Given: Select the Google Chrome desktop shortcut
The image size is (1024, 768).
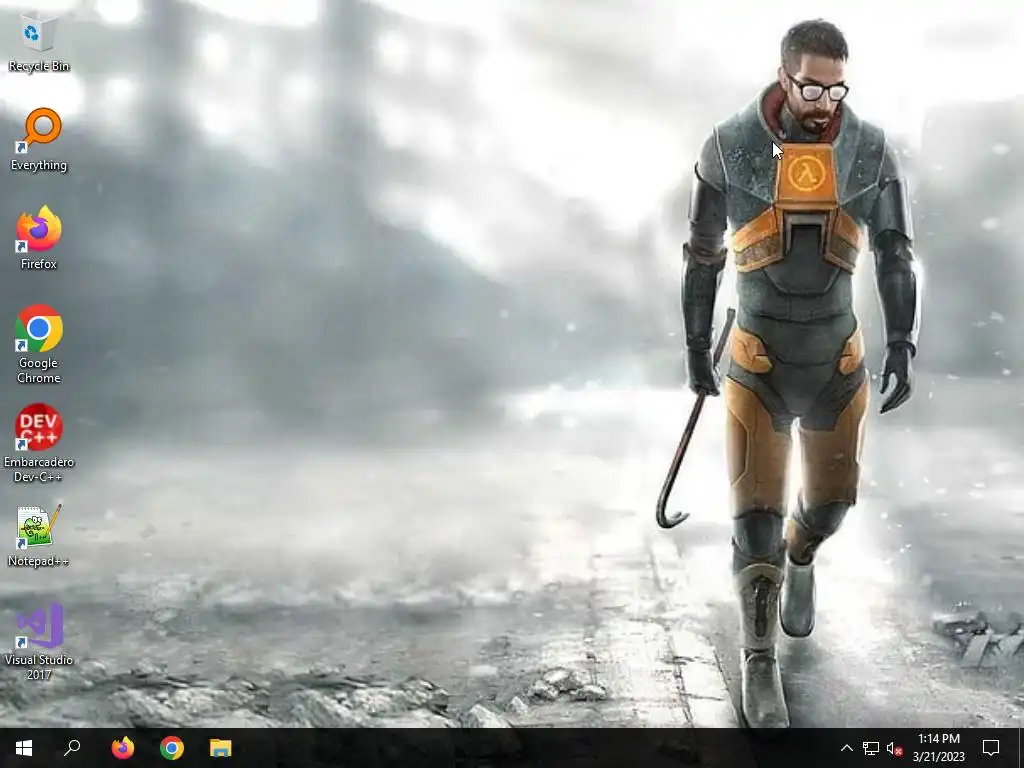Looking at the screenshot, I should pyautogui.click(x=39, y=344).
